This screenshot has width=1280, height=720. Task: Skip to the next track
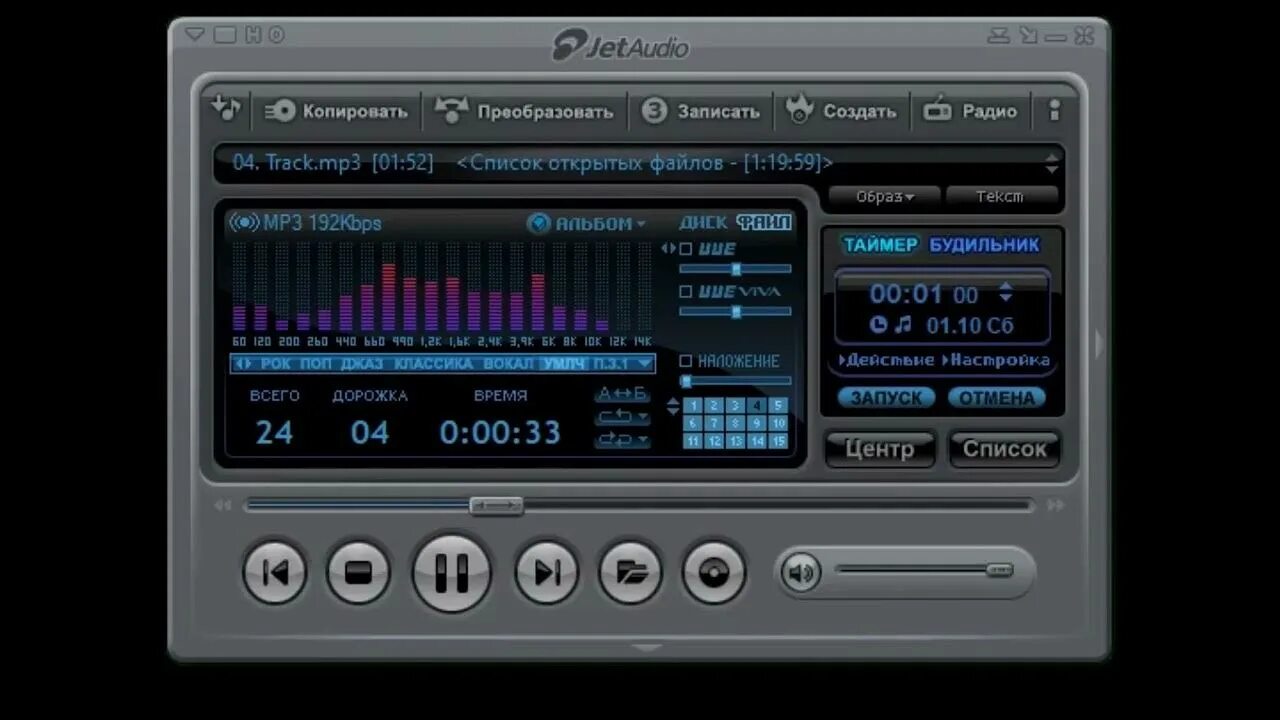pyautogui.click(x=546, y=572)
